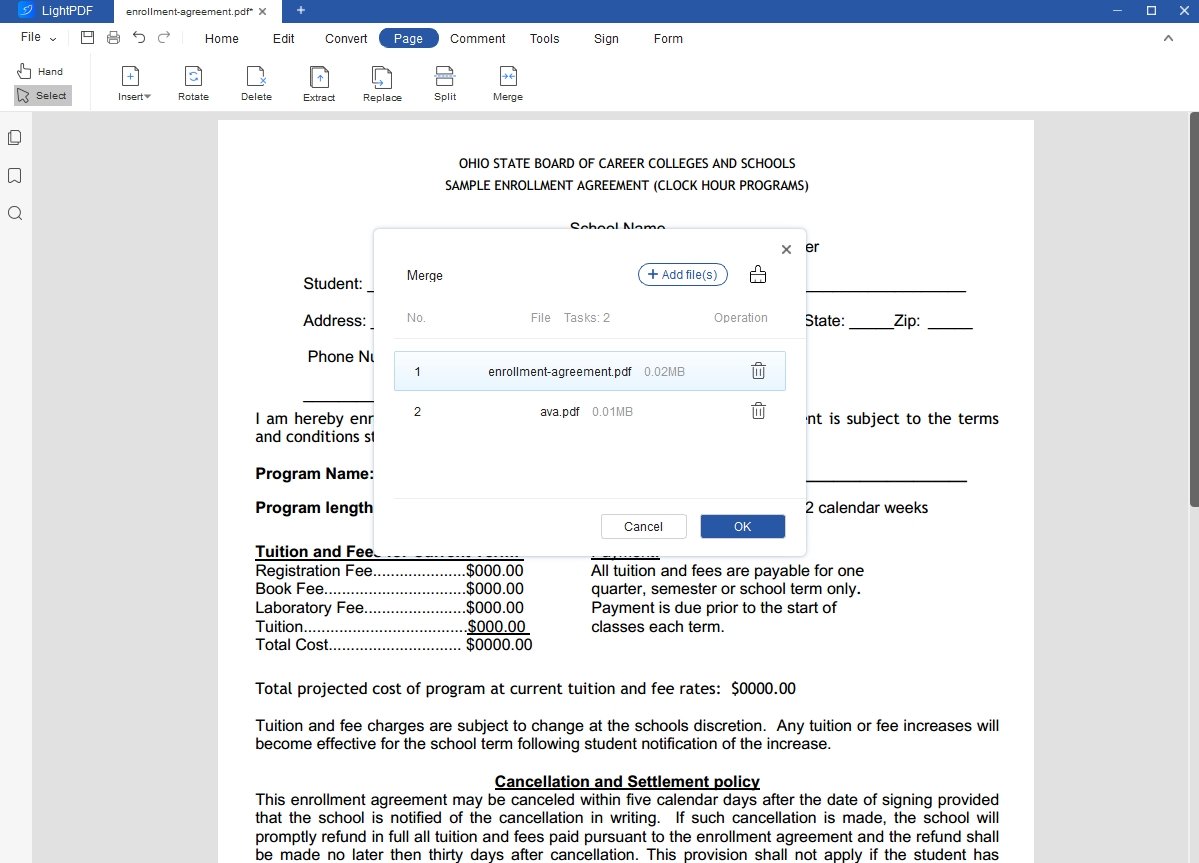Image resolution: width=1199 pixels, height=863 pixels.
Task: Confirm merge with the OK button
Action: [742, 527]
